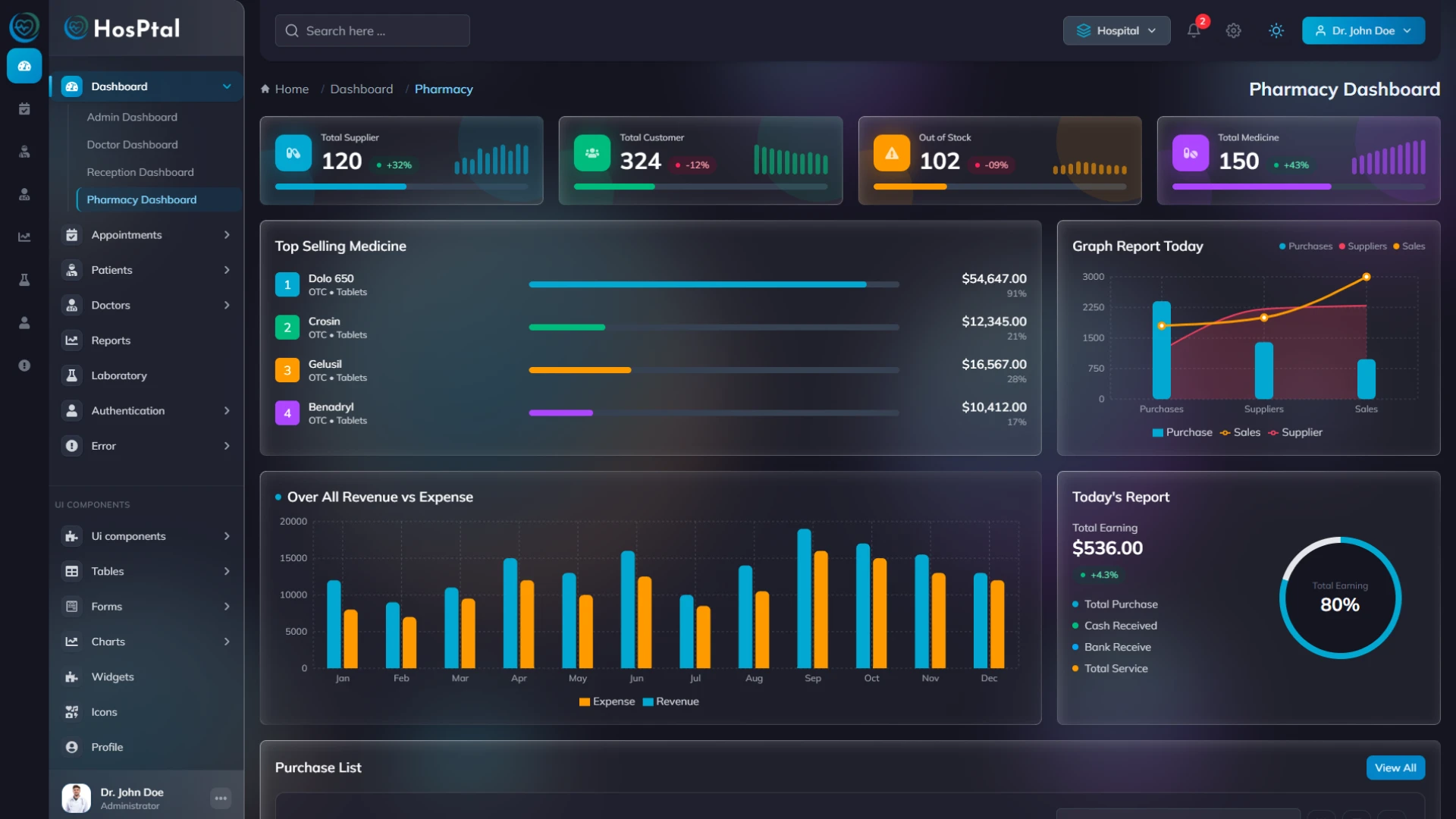Click the Crosin green progress bar
The image size is (1456, 819).
[x=566, y=328]
